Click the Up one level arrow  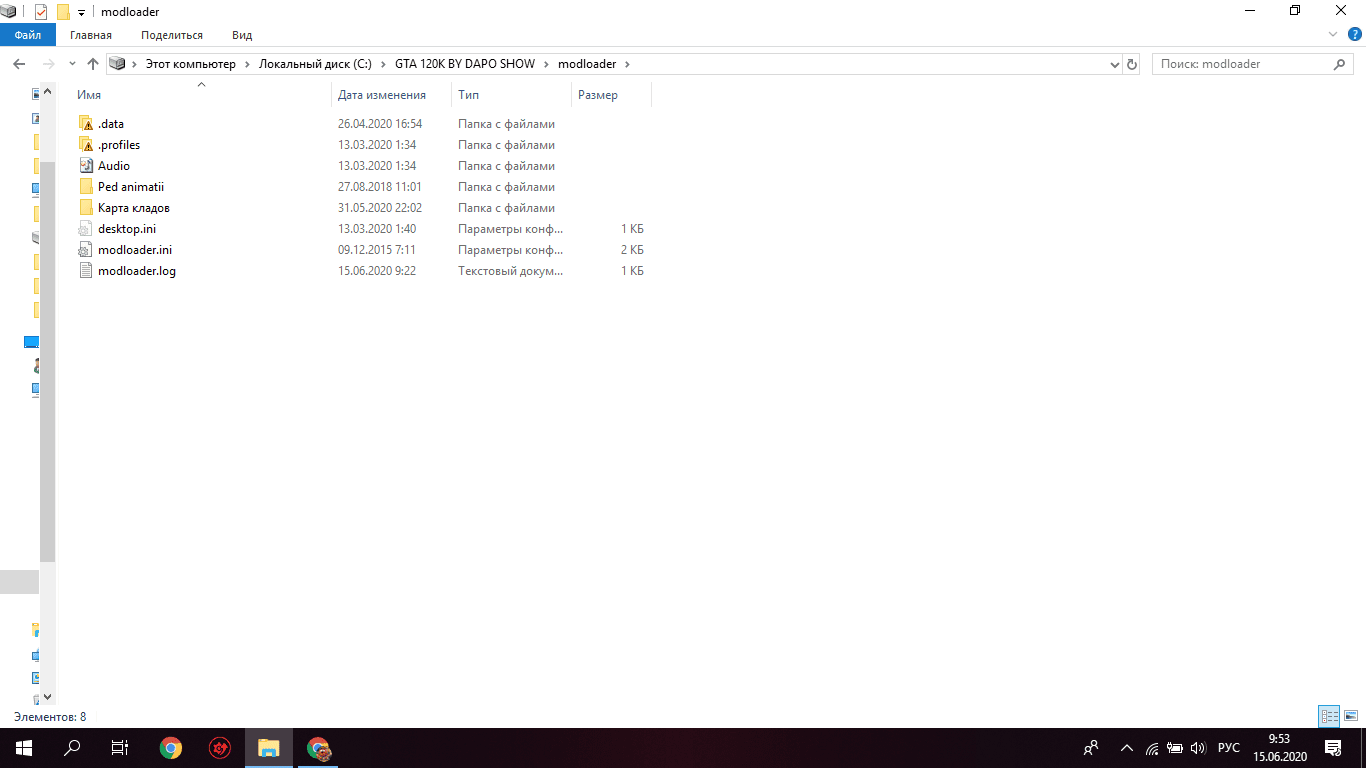tap(93, 64)
